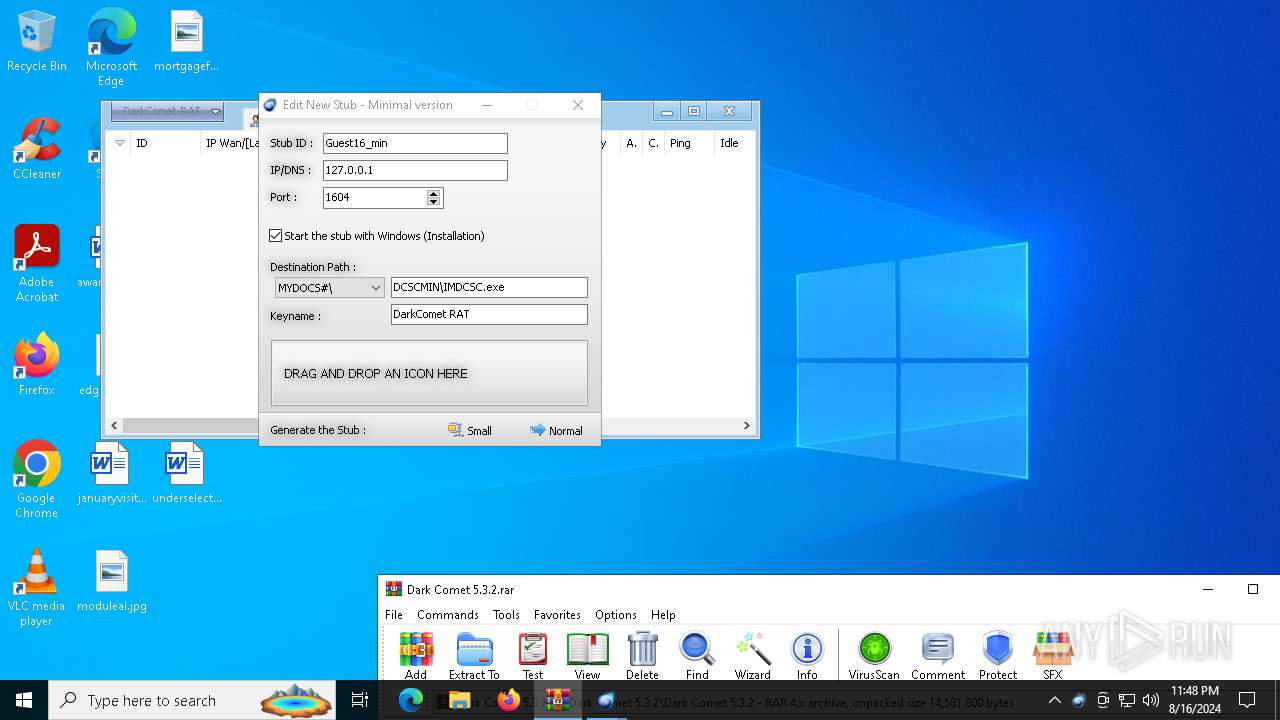Open Adobe Acrobat desktop shortcut
The image size is (1280, 720).
(37, 264)
